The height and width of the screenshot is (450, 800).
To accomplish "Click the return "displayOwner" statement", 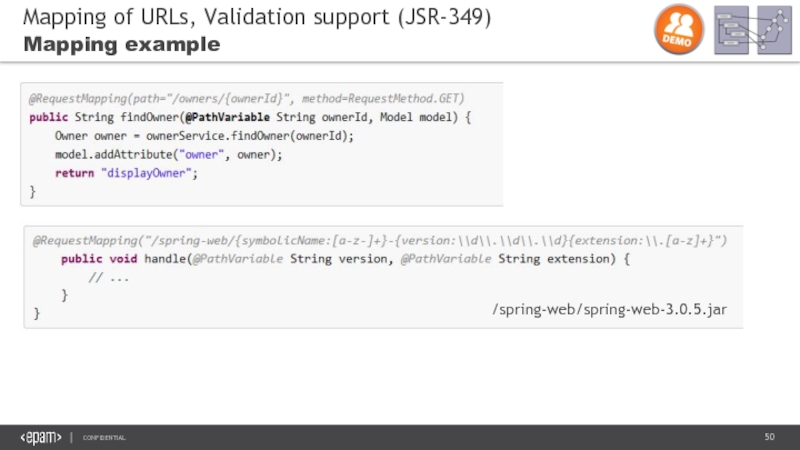I will [126, 172].
